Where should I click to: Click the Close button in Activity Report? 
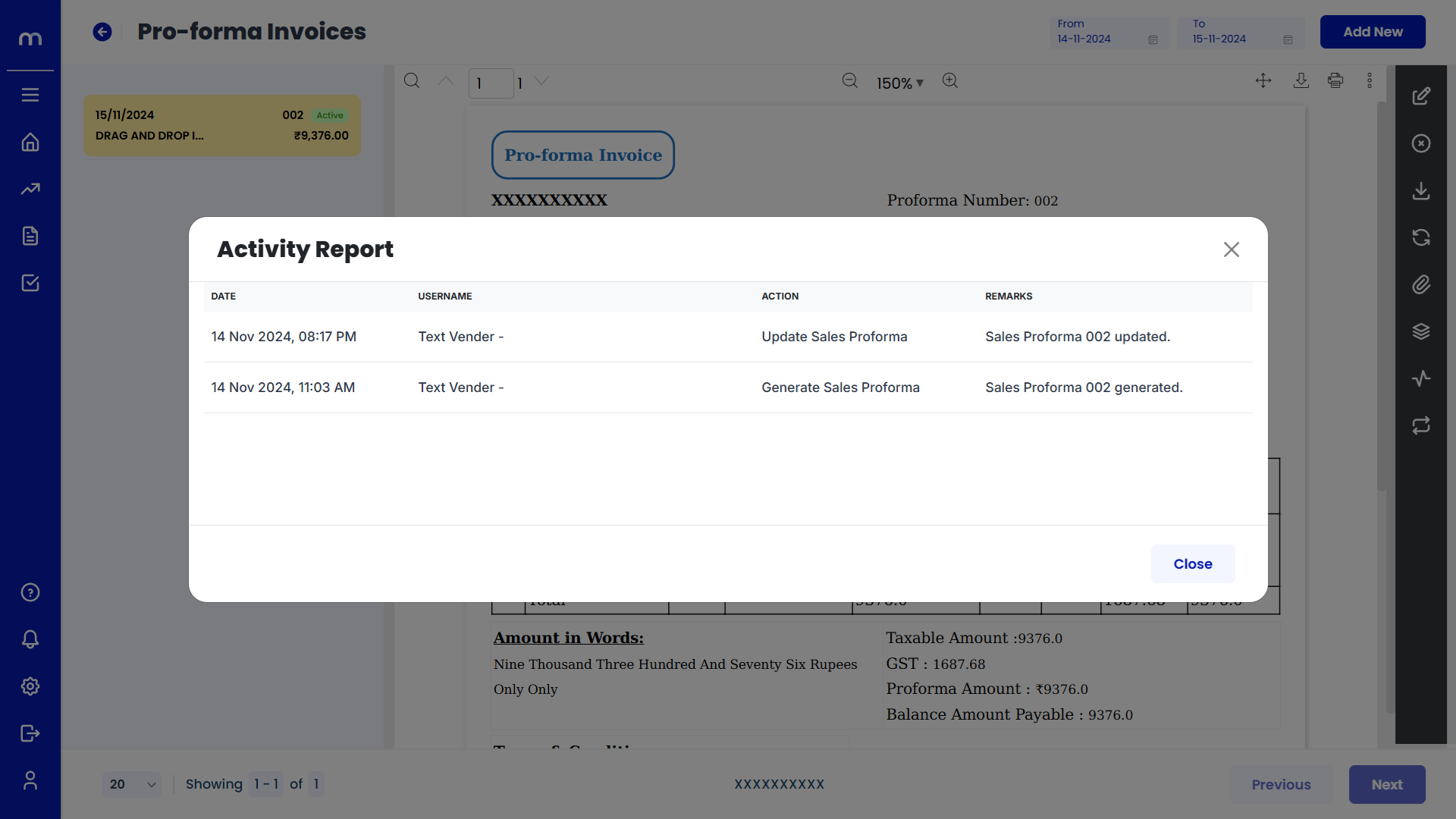[x=1192, y=563]
